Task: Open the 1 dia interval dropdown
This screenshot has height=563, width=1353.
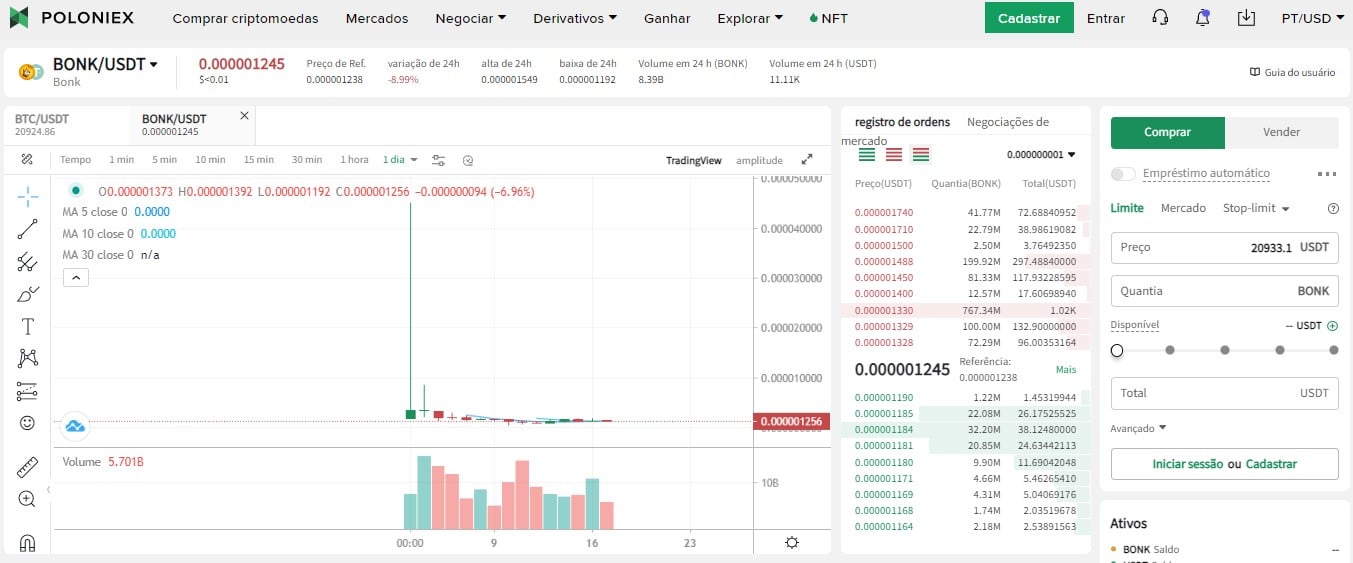Action: 400,160
